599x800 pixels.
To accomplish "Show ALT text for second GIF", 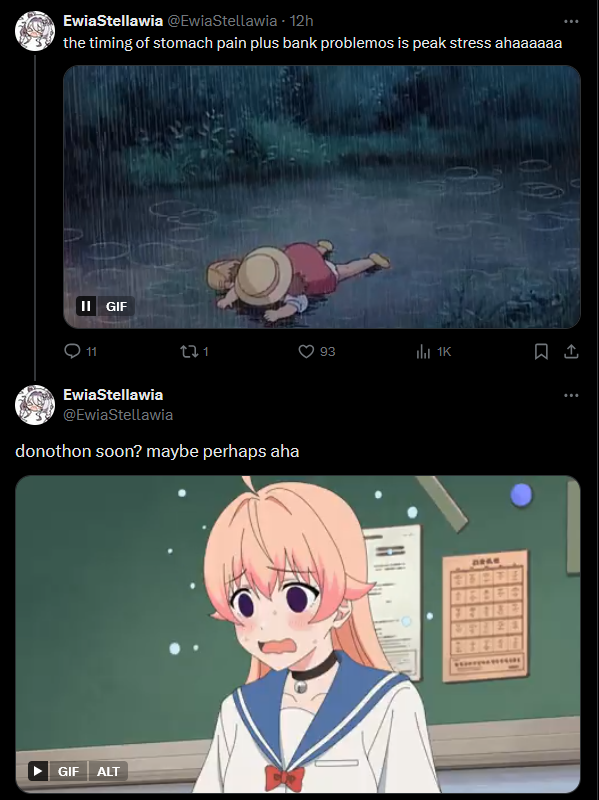I will click(x=108, y=771).
